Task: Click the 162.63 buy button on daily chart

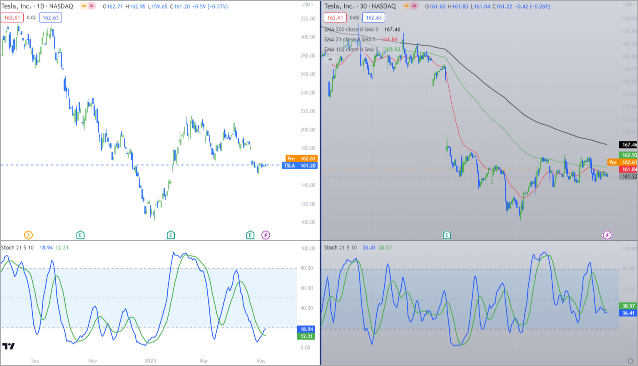Action: (x=50, y=18)
